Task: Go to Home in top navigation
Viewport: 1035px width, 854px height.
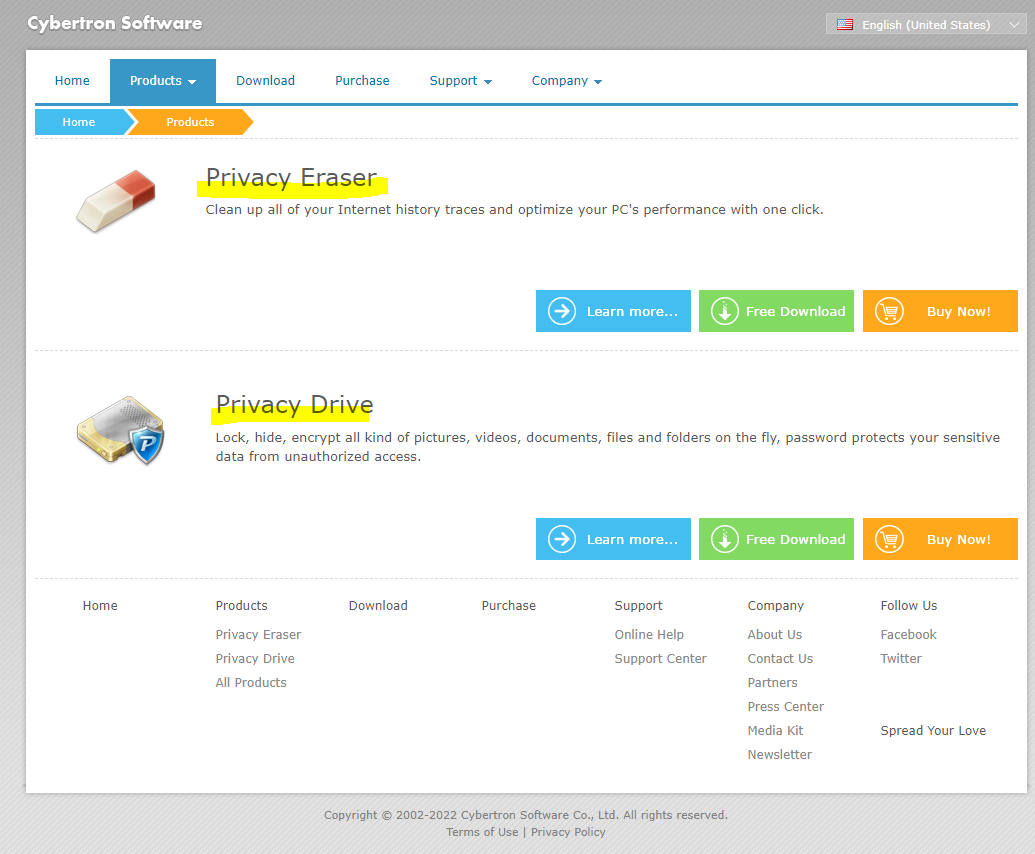Action: point(72,81)
